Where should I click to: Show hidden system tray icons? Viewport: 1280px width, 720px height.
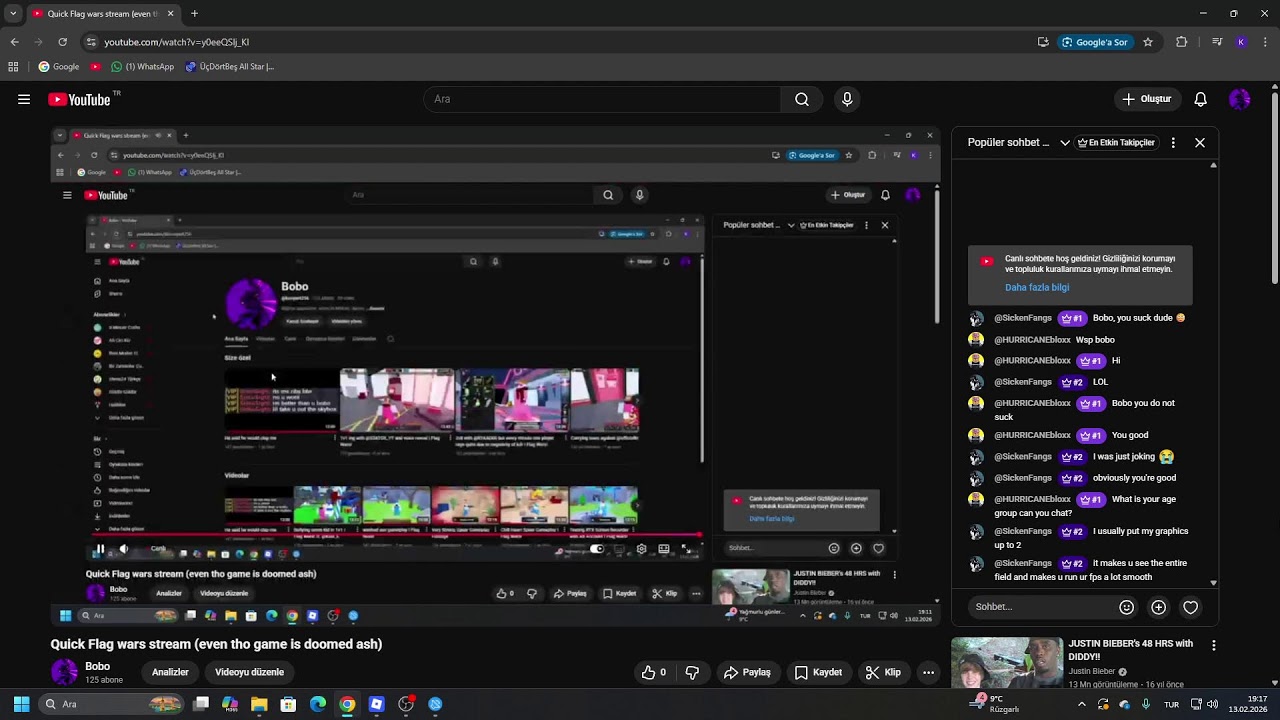(x=1081, y=704)
